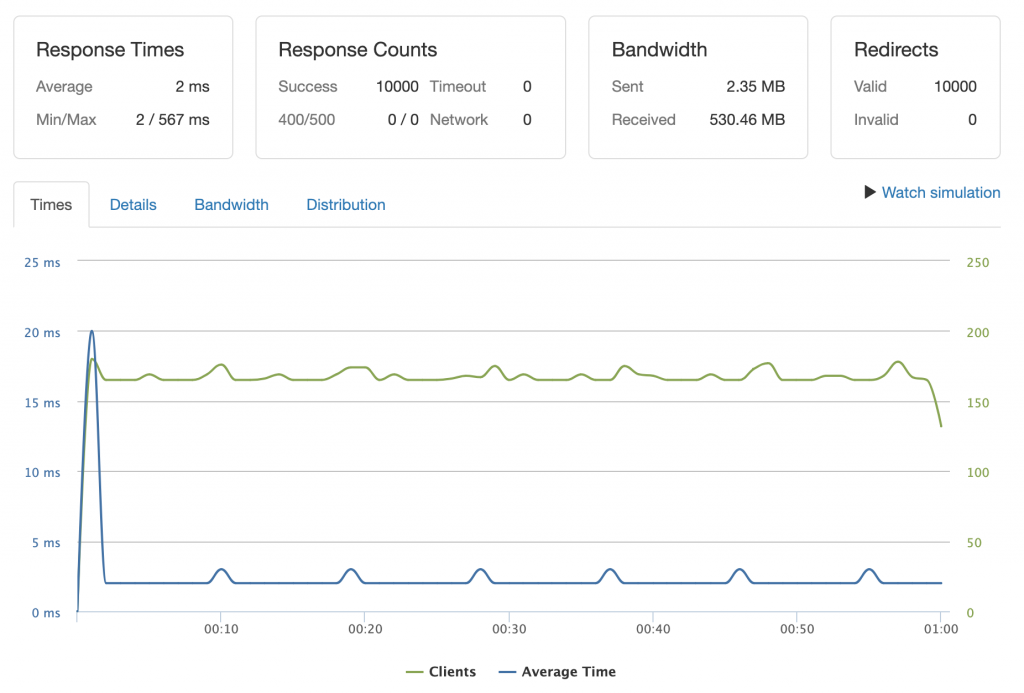Click the 400/500 label
Screen dimensions: 1024x693
click(306, 120)
